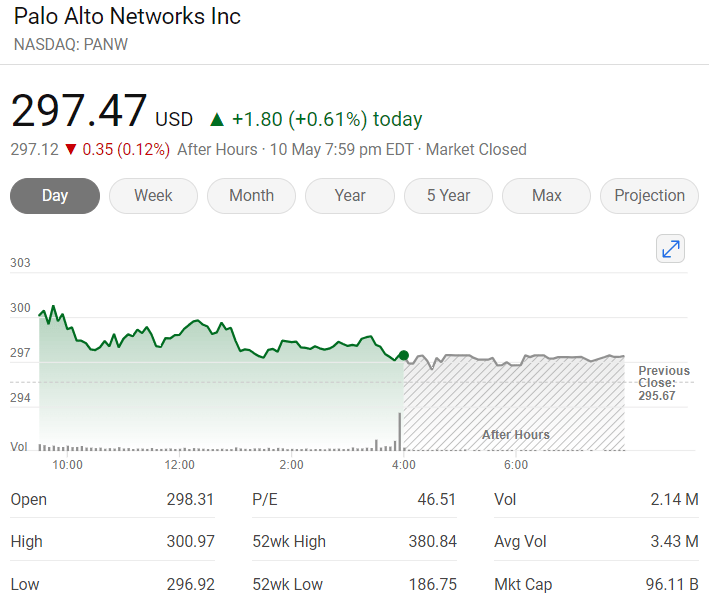Select the Day time range tab

[55, 196]
